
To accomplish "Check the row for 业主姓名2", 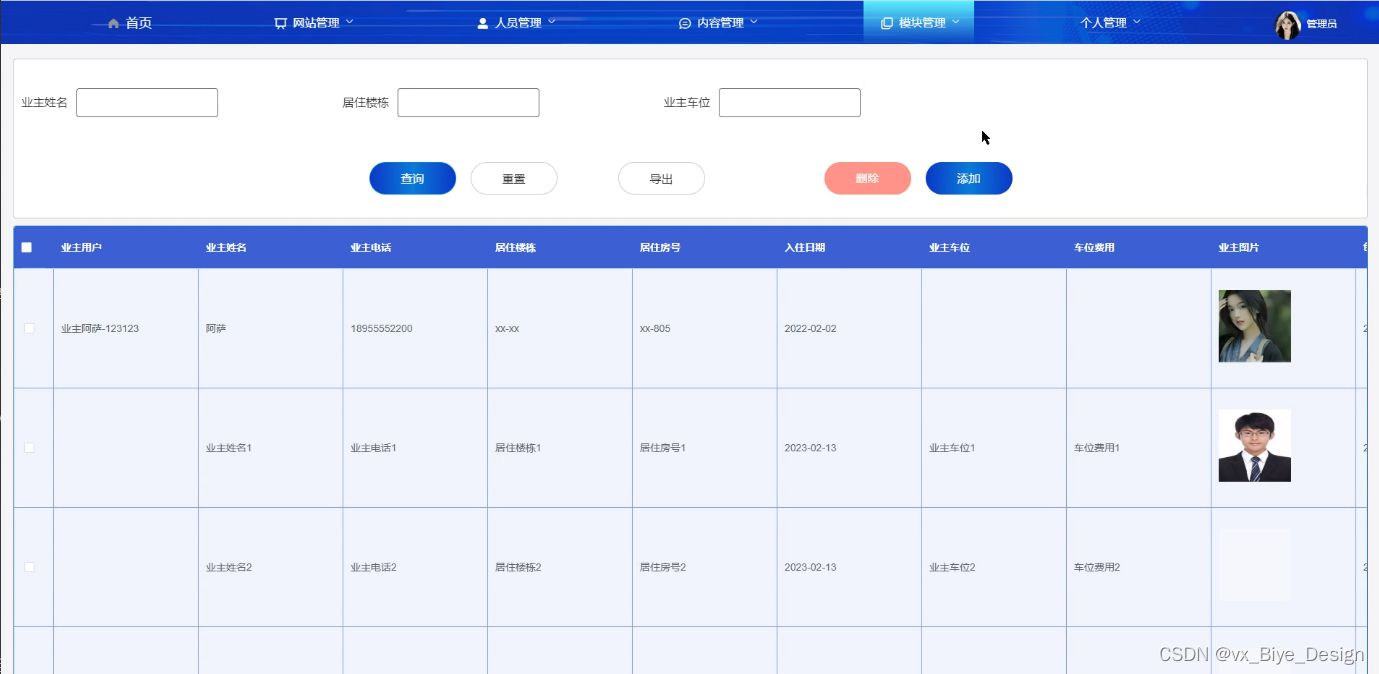I will (29, 567).
